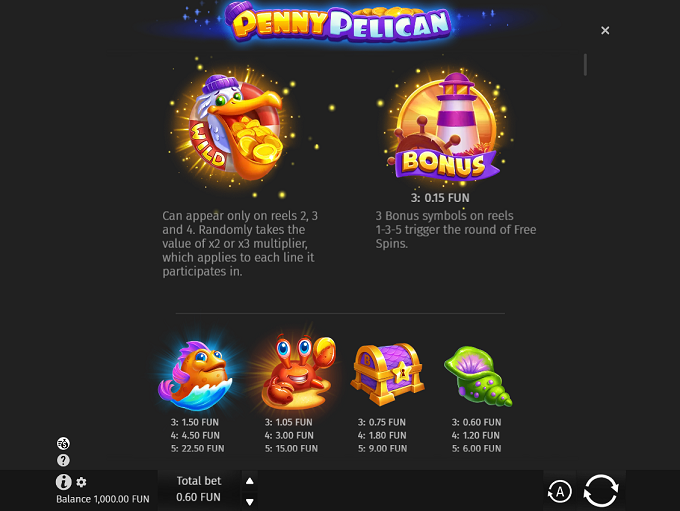Viewport: 680px width, 511px height.
Task: Click the Bonus 3: 0.15 FUN payout label
Action: click(440, 198)
